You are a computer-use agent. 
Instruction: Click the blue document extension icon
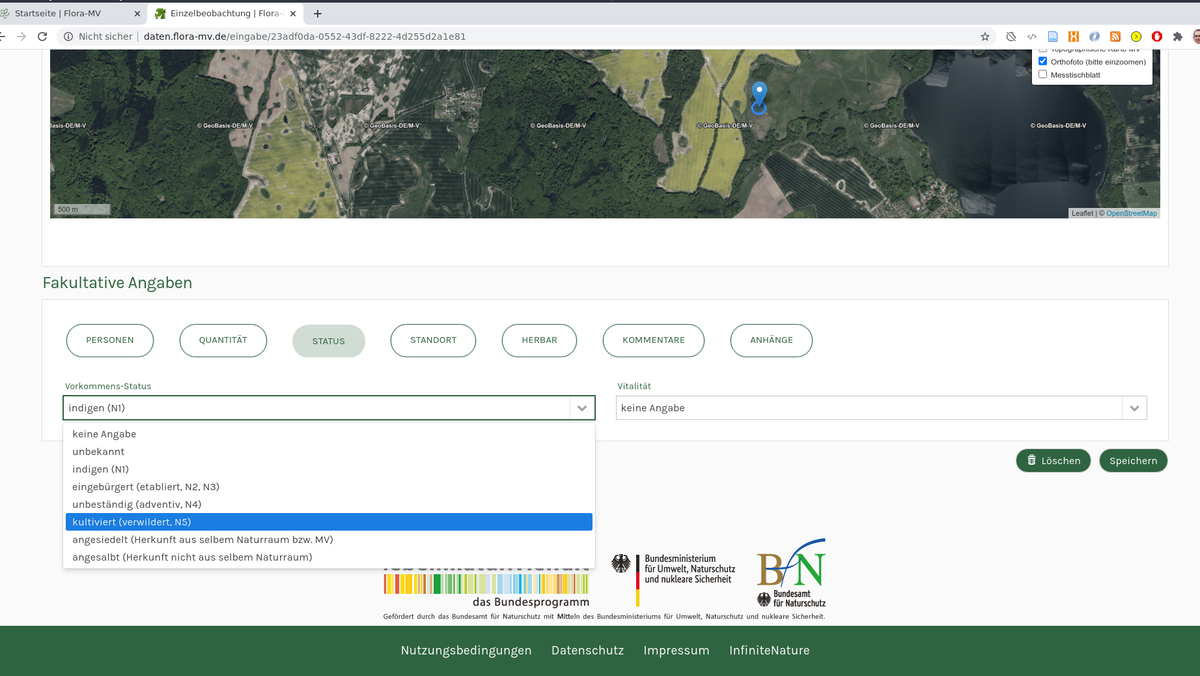click(1053, 36)
